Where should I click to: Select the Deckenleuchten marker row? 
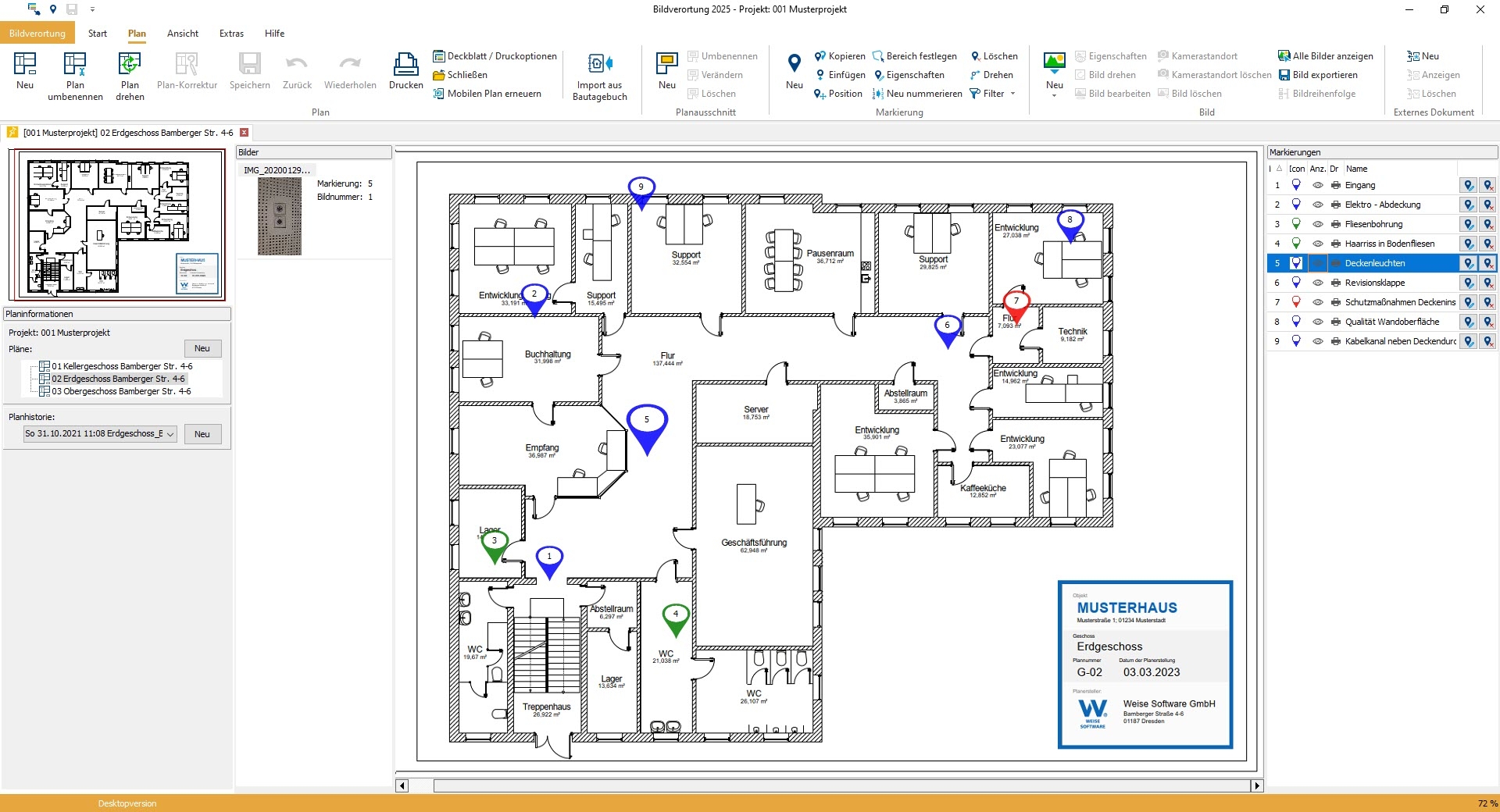[x=1381, y=263]
